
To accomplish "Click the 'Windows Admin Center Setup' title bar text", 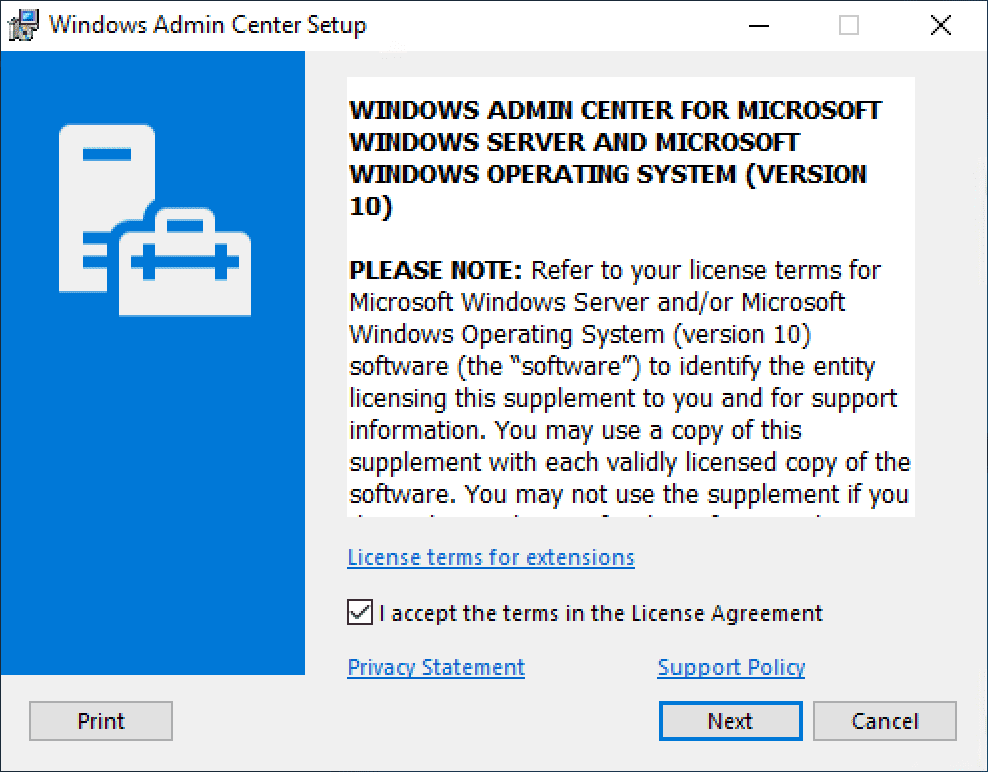I will (208, 26).
